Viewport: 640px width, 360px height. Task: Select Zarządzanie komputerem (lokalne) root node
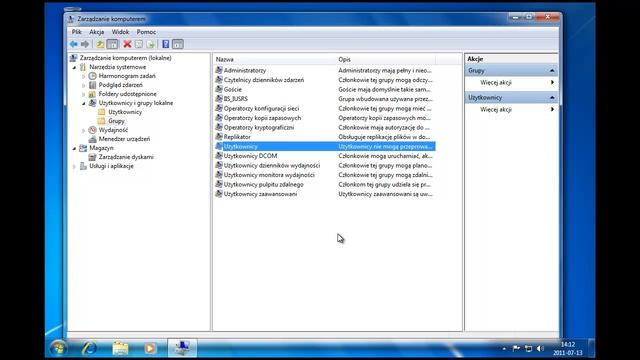pos(125,58)
